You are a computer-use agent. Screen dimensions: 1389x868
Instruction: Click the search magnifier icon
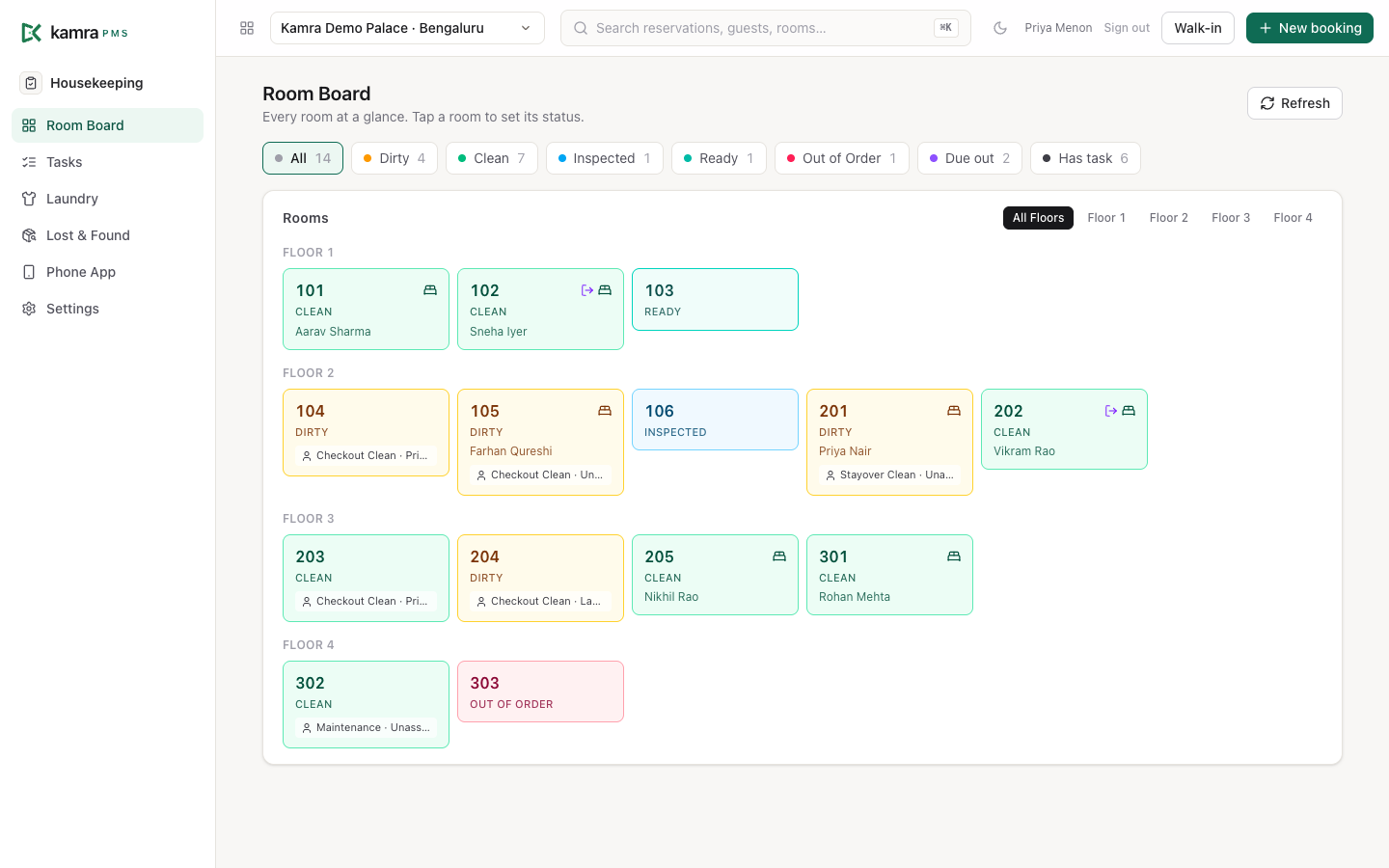click(581, 28)
